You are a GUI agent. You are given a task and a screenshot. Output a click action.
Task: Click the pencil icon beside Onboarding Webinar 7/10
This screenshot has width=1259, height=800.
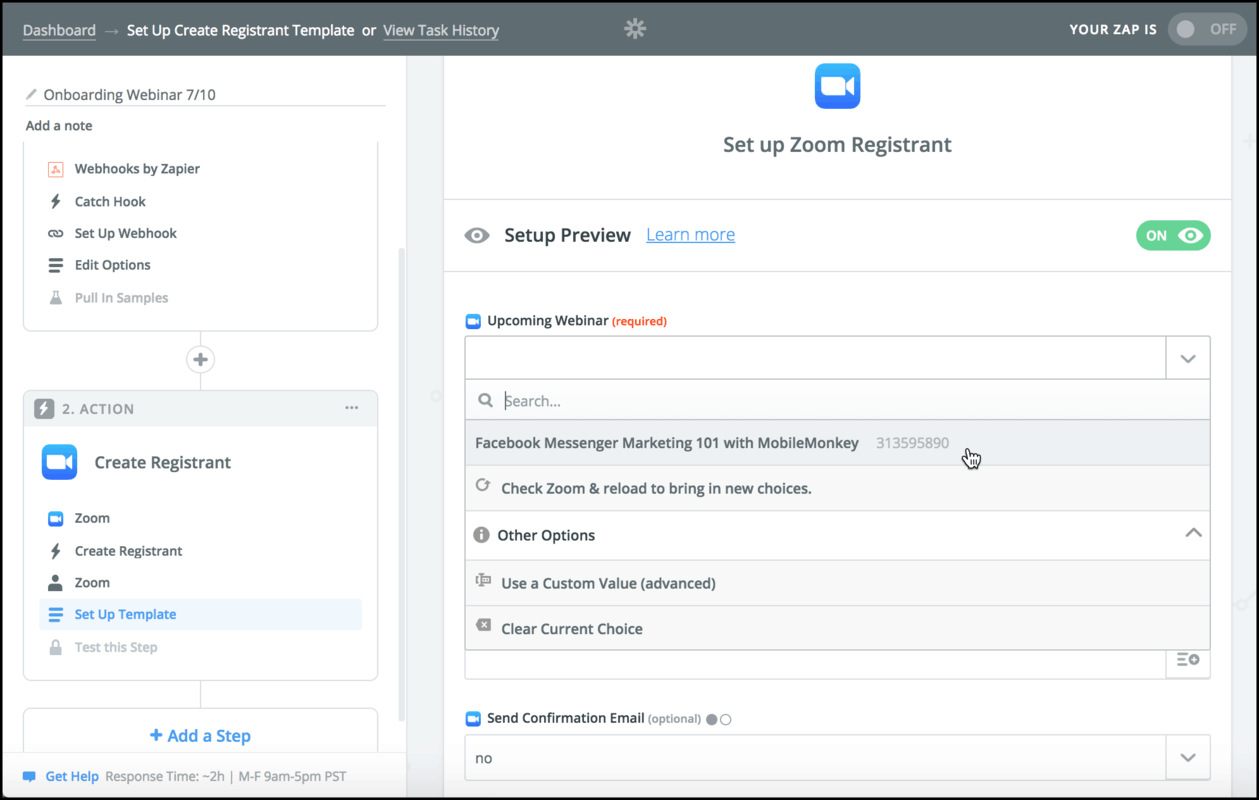click(x=32, y=95)
